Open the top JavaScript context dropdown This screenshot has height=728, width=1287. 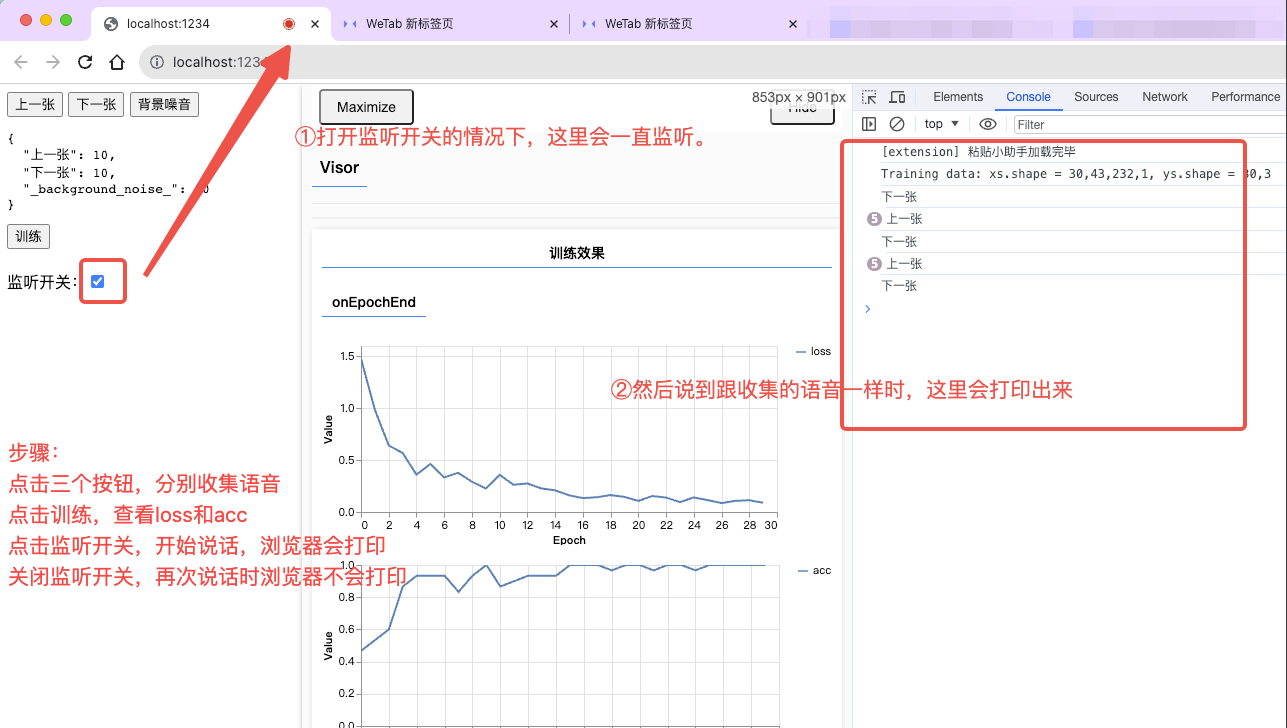942,124
